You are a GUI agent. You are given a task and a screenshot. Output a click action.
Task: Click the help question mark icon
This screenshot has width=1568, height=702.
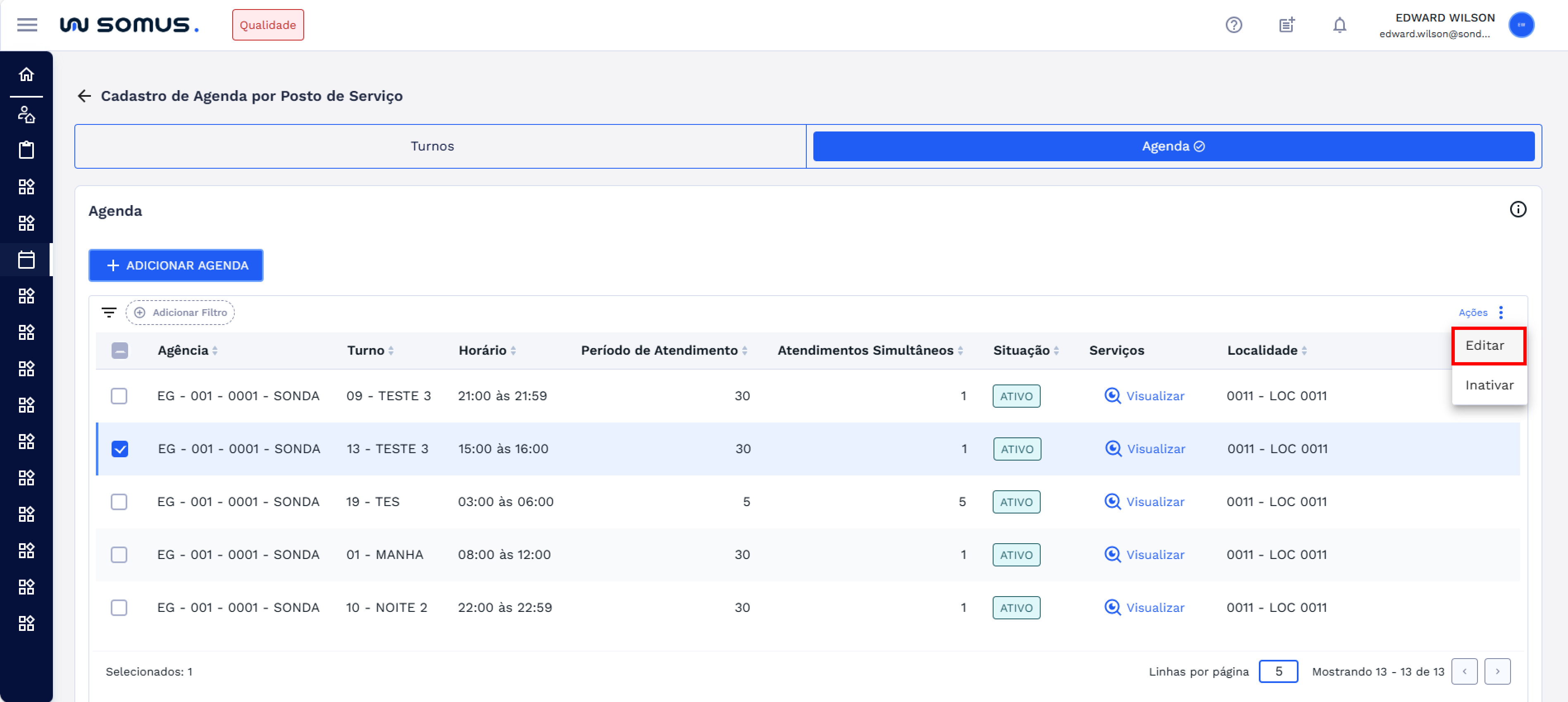click(1233, 25)
